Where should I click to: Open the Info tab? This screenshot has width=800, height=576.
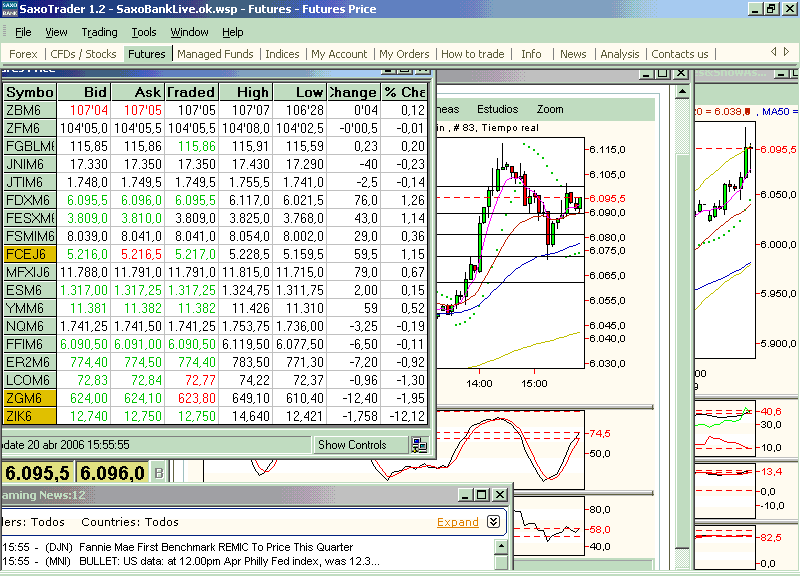click(531, 54)
